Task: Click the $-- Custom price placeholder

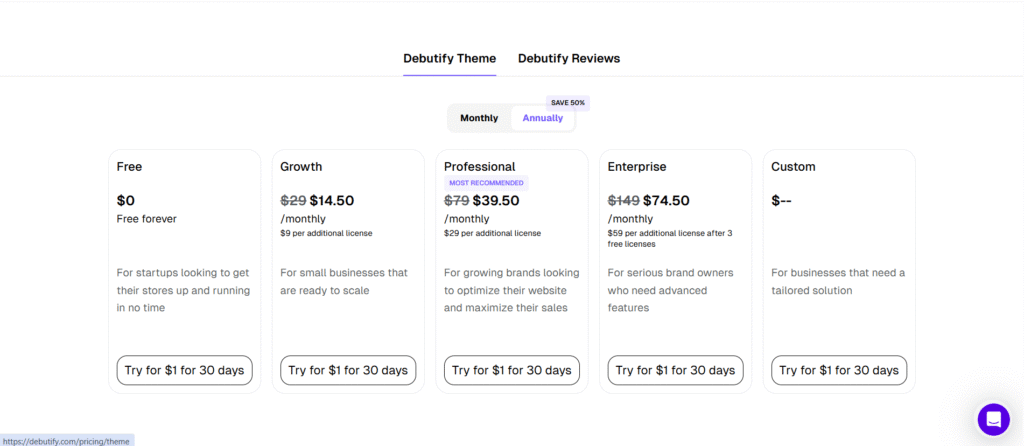Action: point(781,200)
